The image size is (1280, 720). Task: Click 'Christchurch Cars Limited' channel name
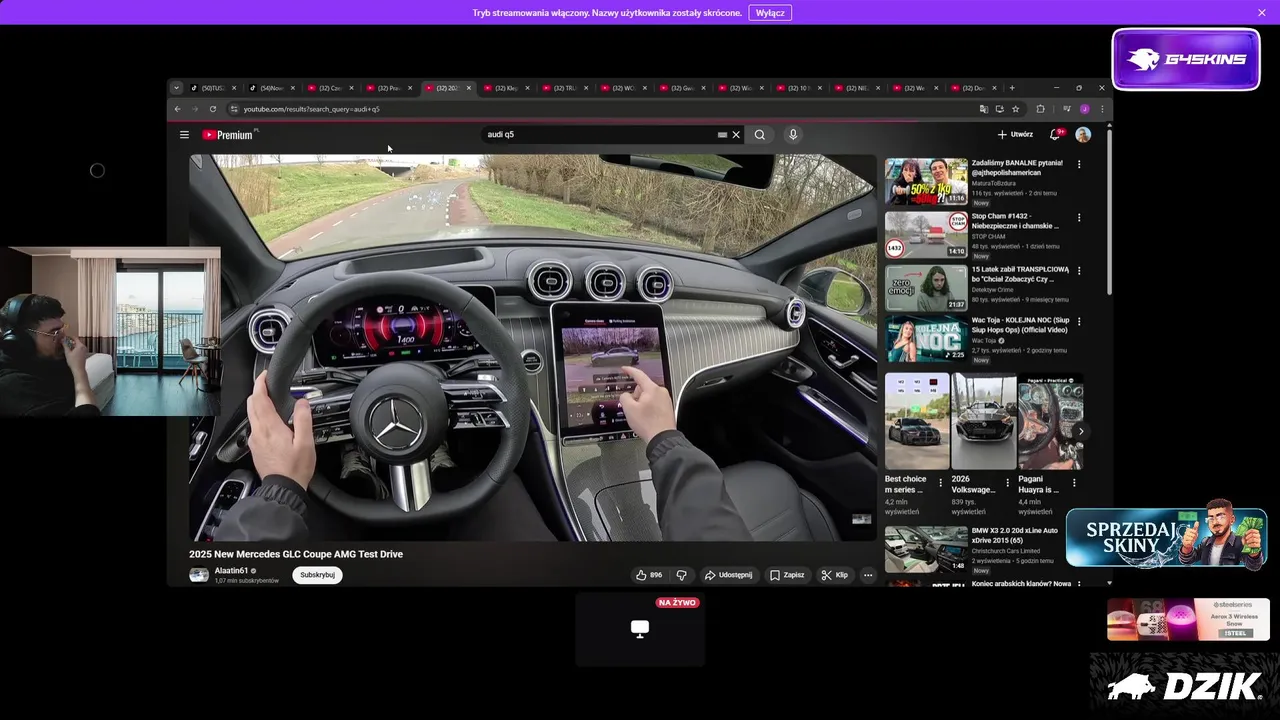coord(1006,551)
